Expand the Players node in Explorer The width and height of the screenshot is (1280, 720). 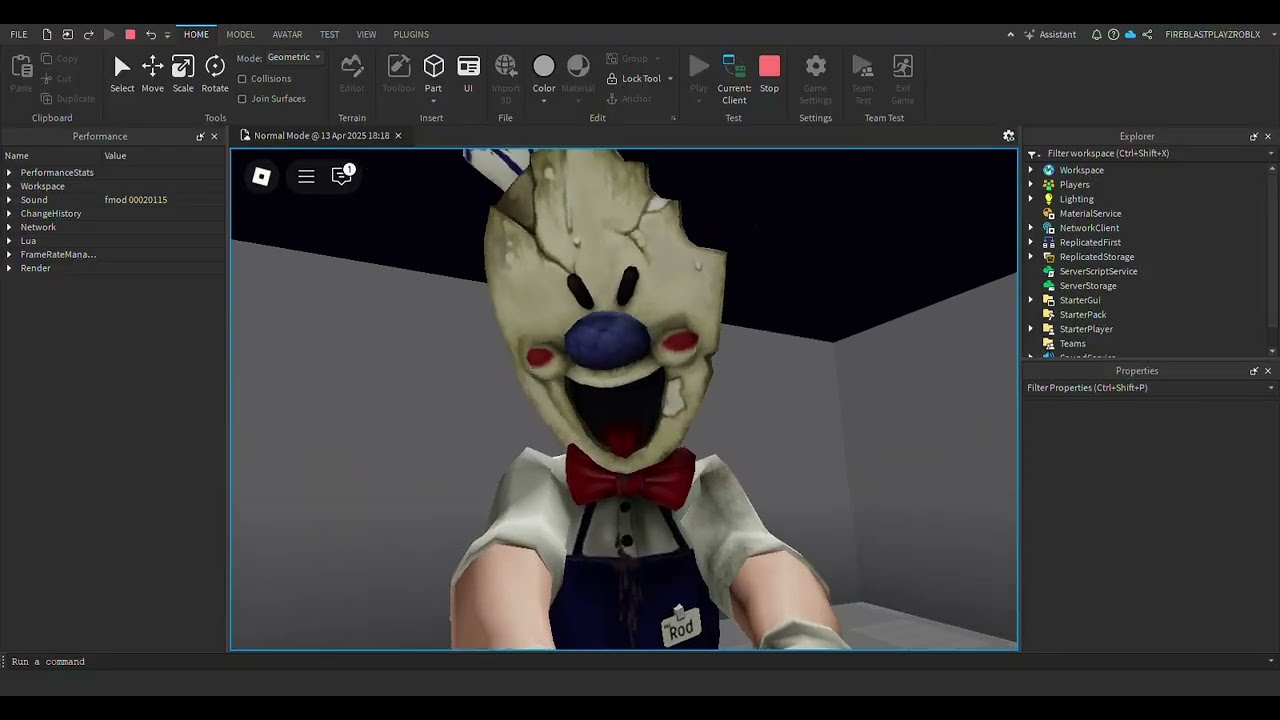pos(1031,184)
